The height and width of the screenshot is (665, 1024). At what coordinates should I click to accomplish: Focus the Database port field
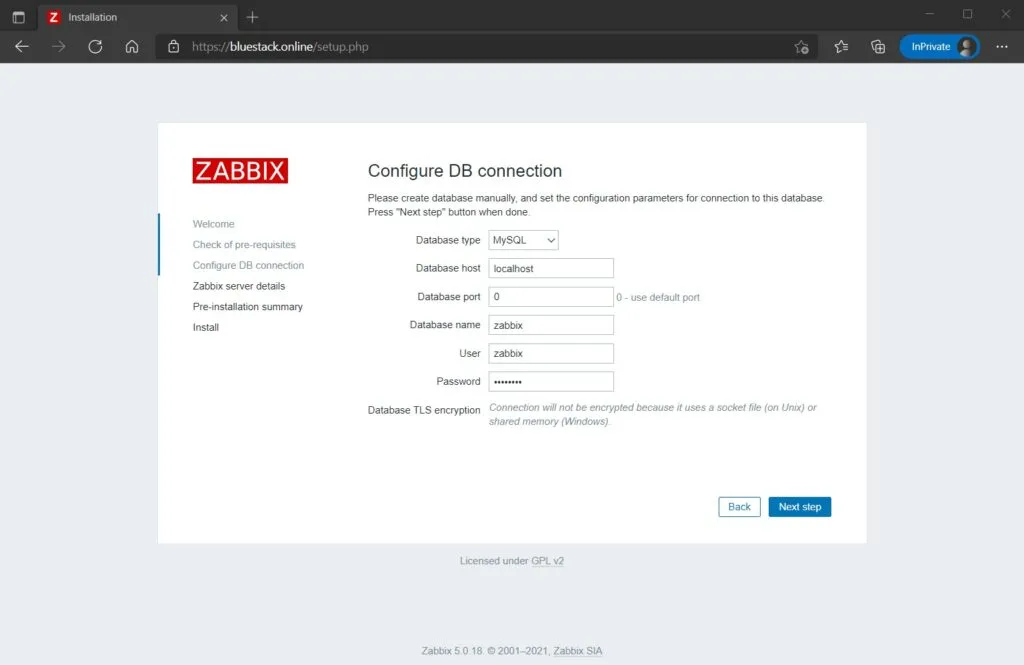point(551,297)
